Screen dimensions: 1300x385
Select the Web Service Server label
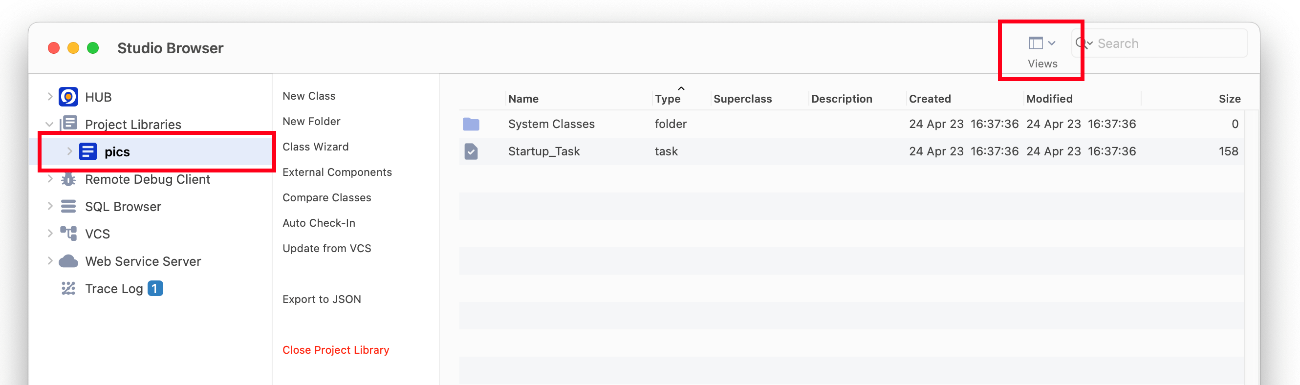click(143, 261)
